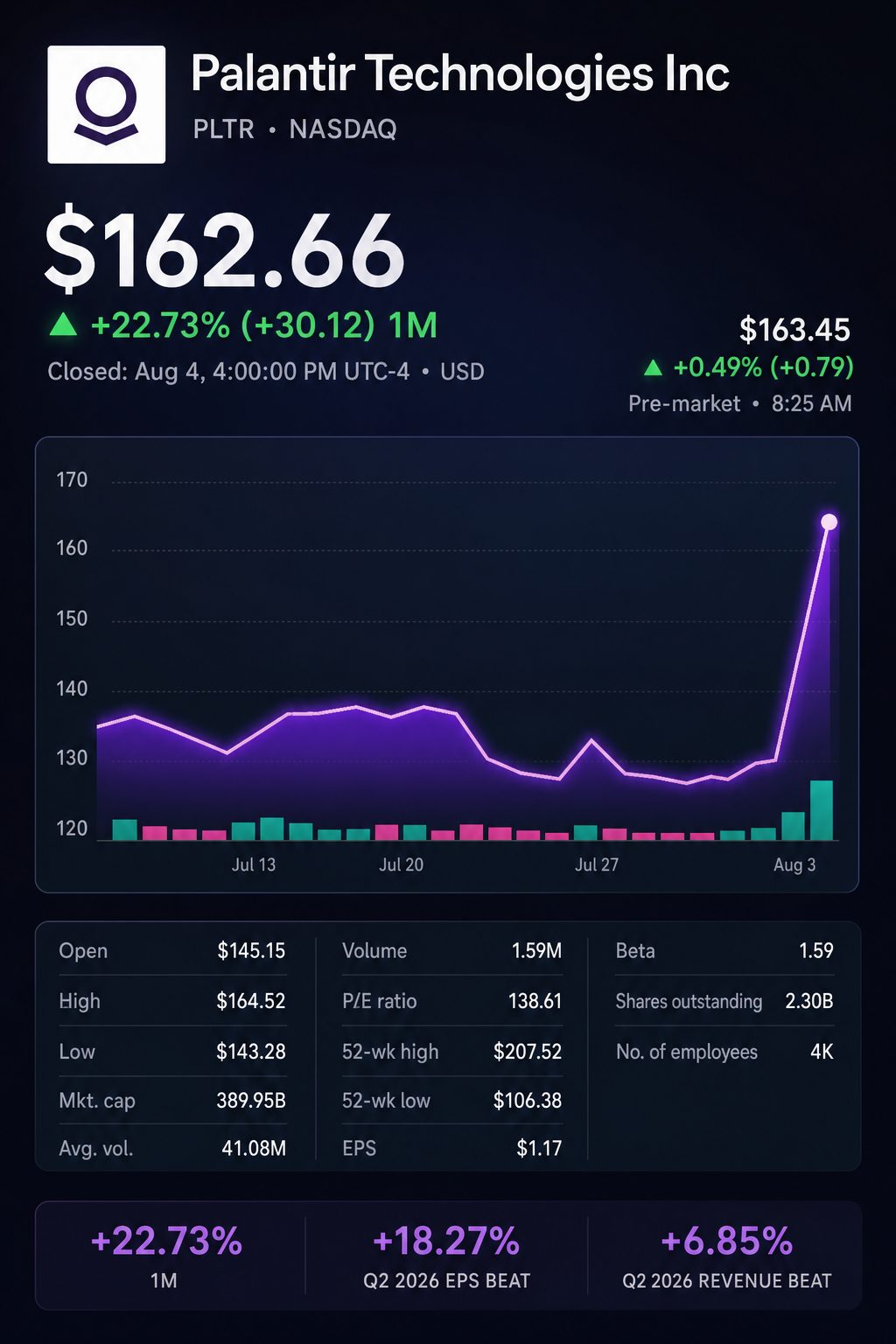The height and width of the screenshot is (1344, 896).
Task: Click the 'Aug 3' date on the x-axis
Action: pos(794,864)
